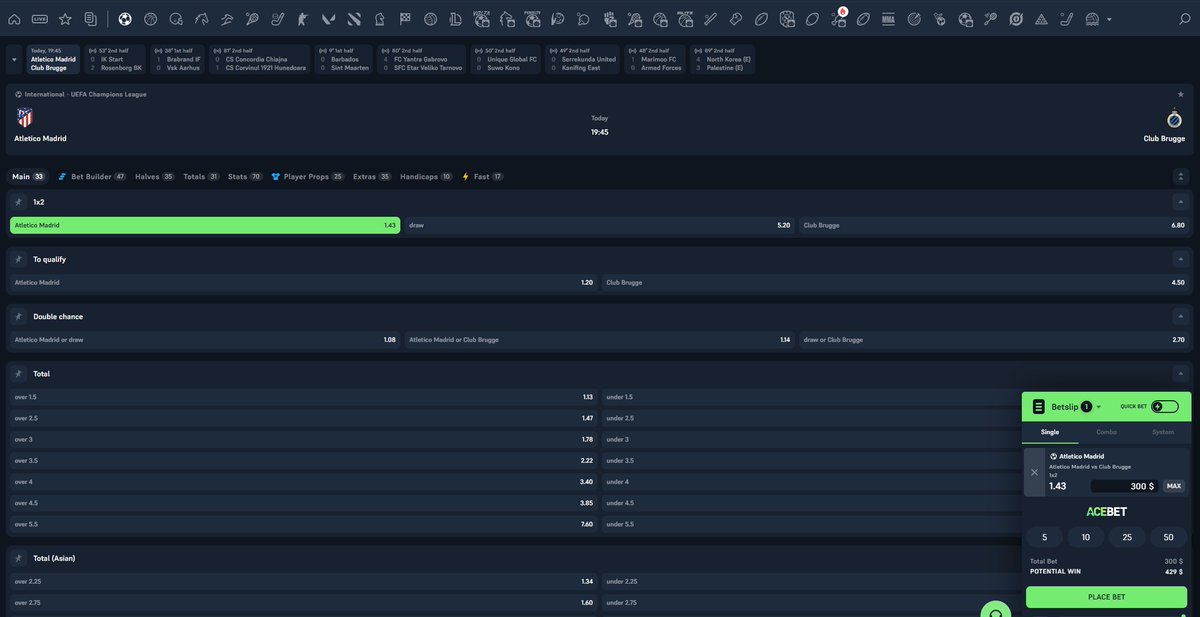Select the billiards triangle rack icon
1200x617 pixels.
[1040, 19]
